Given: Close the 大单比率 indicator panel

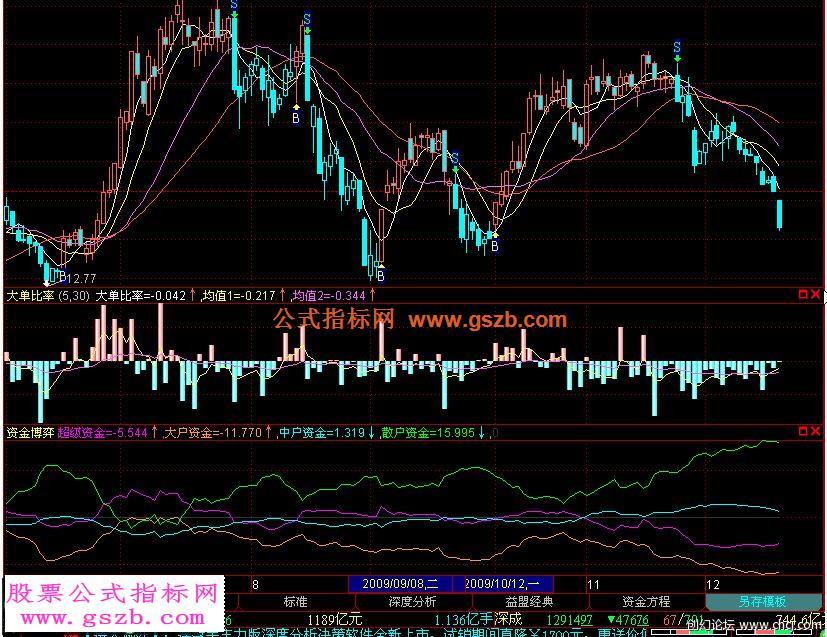Looking at the screenshot, I should point(816,295).
